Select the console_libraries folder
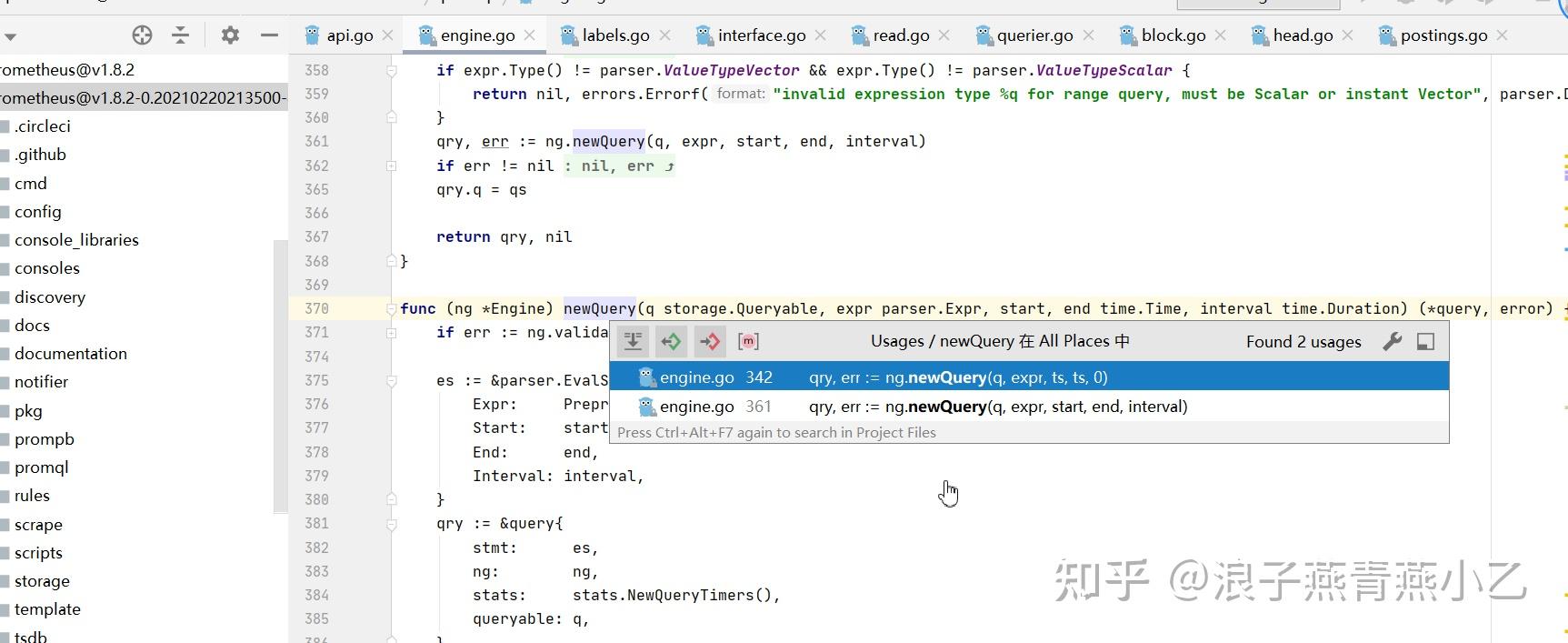This screenshot has height=643, width=1568. 76,240
